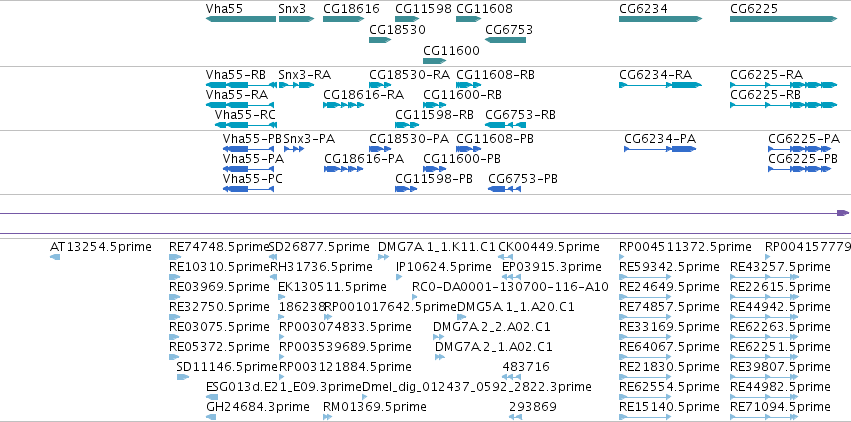Click the Snx3-RA transcript
The width and height of the screenshot is (851, 422).
(296, 85)
